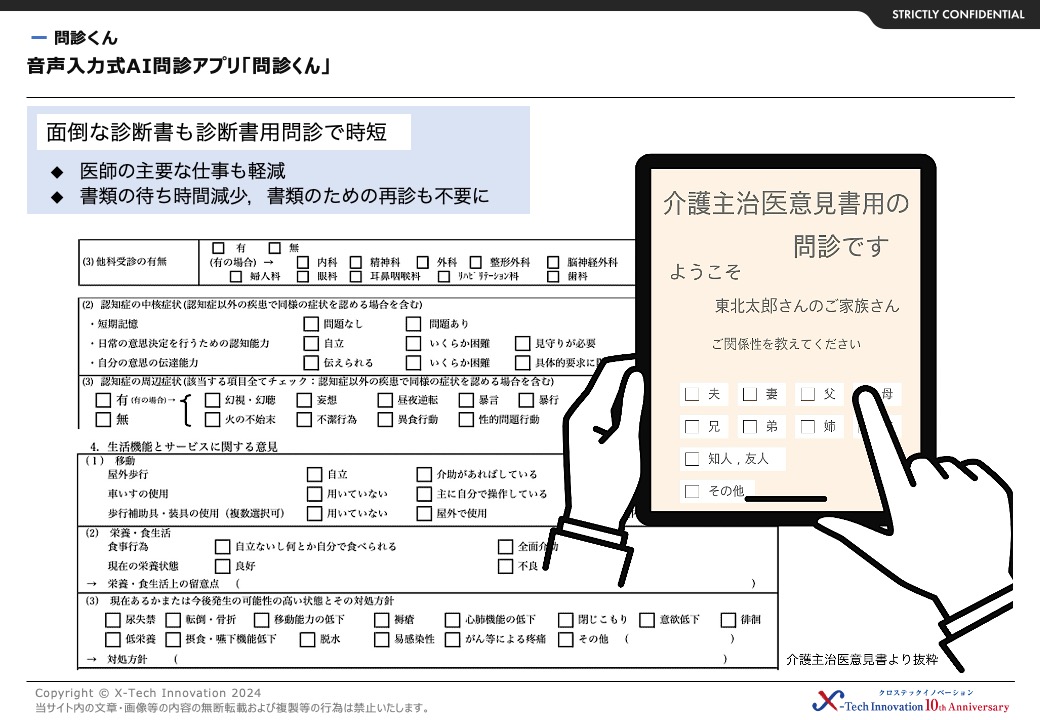Select the 姉 checkbox on the tablet
1040x720 pixels.
coord(807,426)
